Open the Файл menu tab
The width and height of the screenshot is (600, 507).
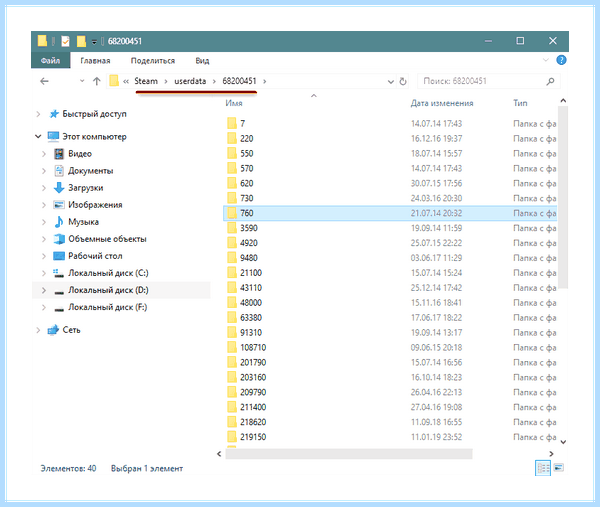51,60
